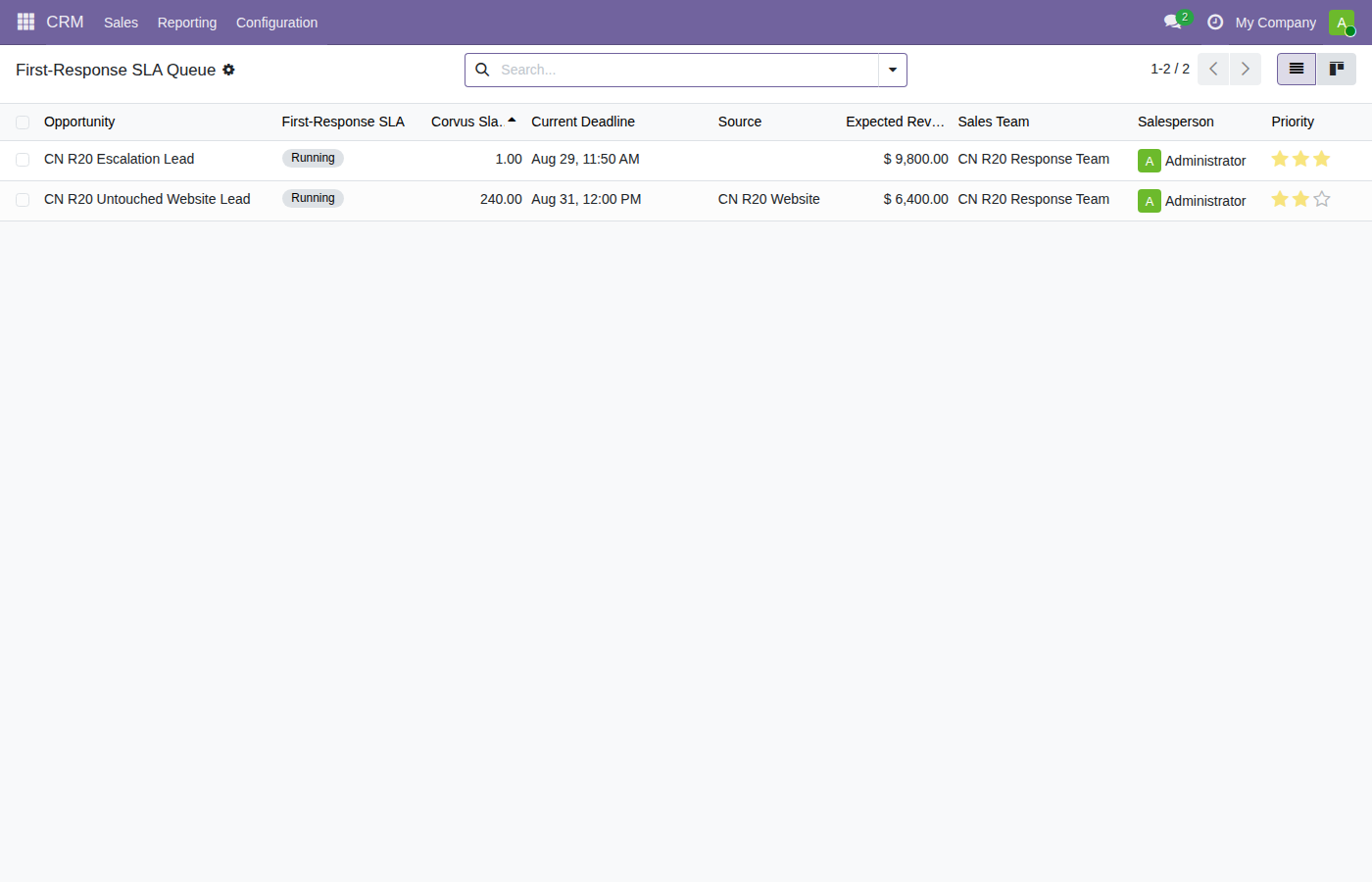1372x882 pixels.
Task: Click Running badge on Untouched Website Lead row
Action: [313, 198]
